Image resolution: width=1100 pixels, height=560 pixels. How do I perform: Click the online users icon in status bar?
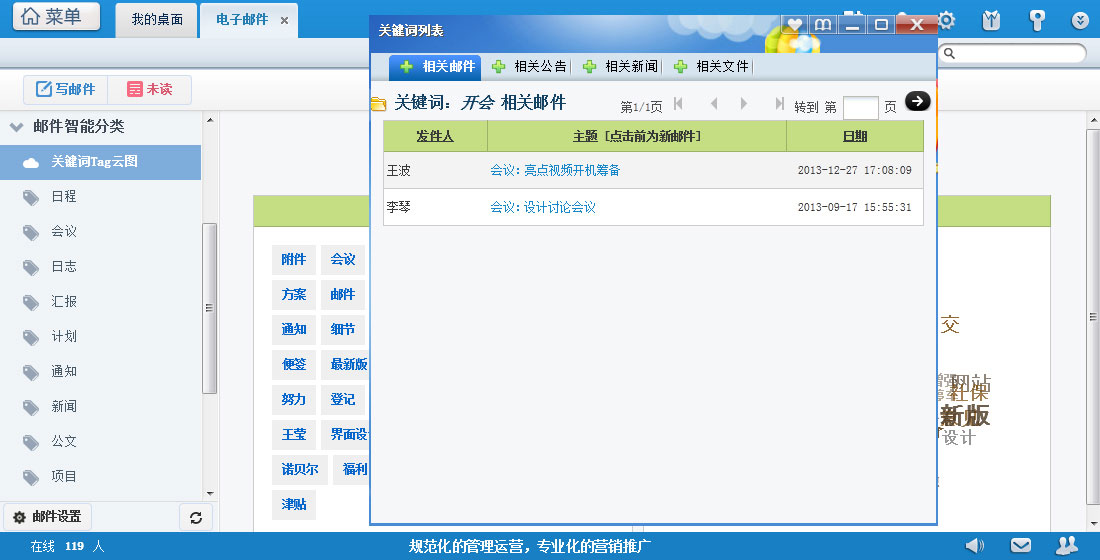(x=1067, y=545)
